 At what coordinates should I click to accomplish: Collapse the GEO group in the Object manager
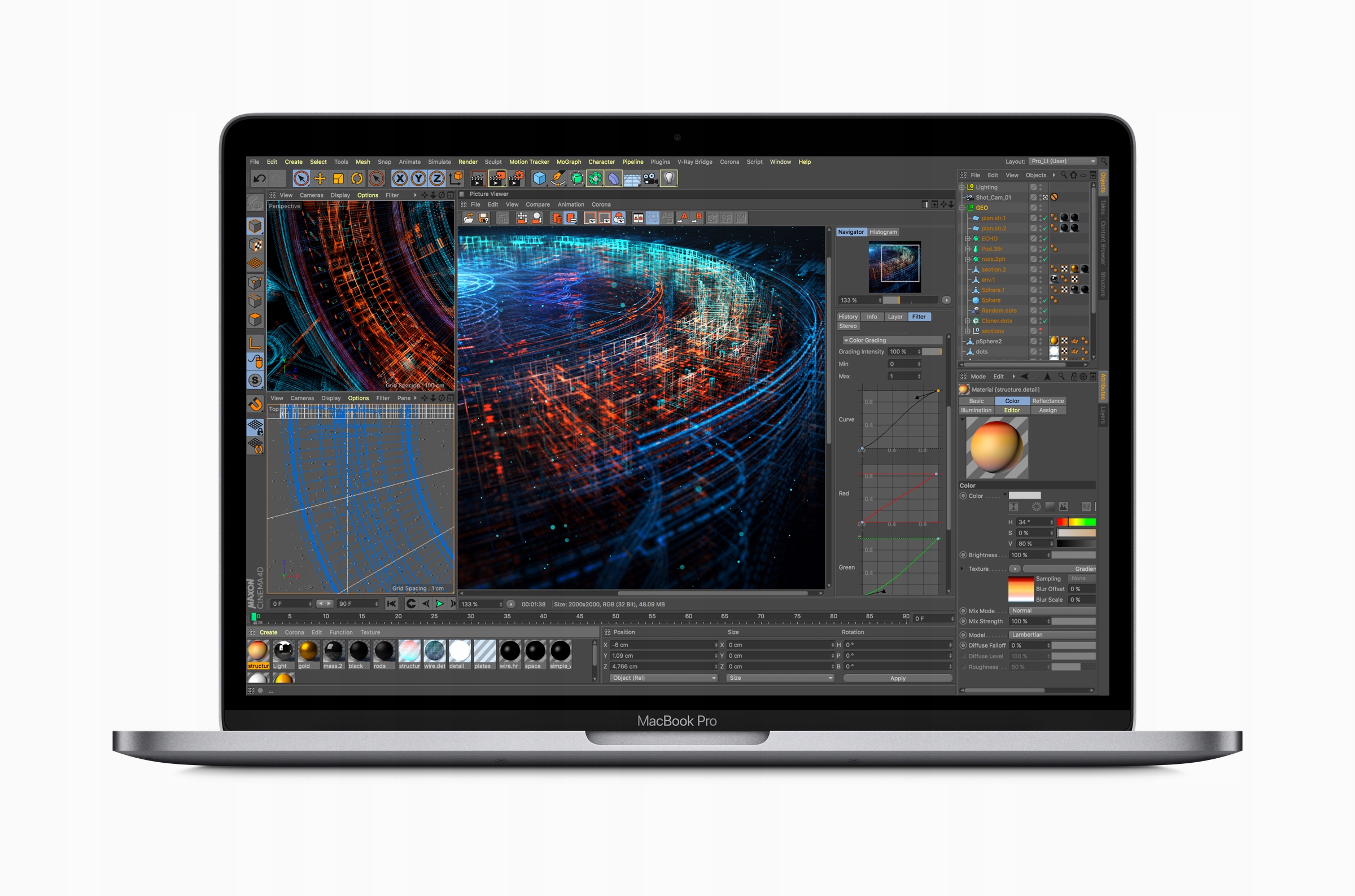coord(962,208)
